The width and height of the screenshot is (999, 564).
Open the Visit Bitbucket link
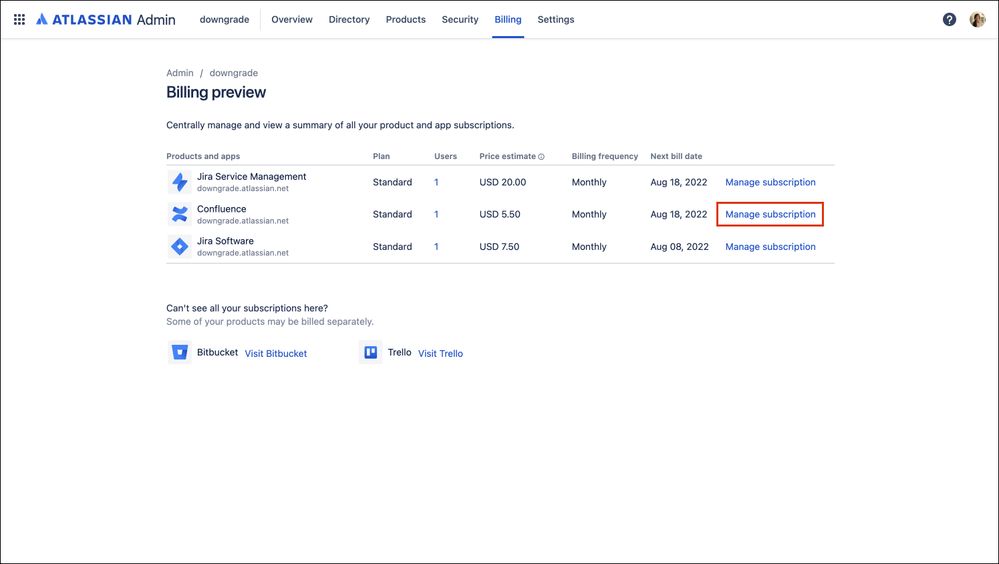tap(276, 354)
